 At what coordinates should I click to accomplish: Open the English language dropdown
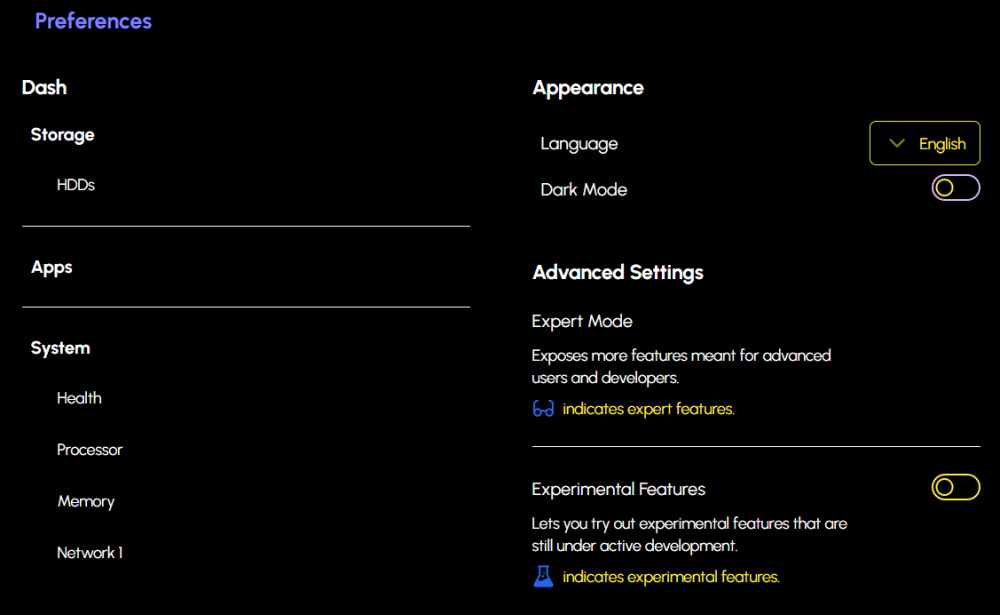pos(925,144)
